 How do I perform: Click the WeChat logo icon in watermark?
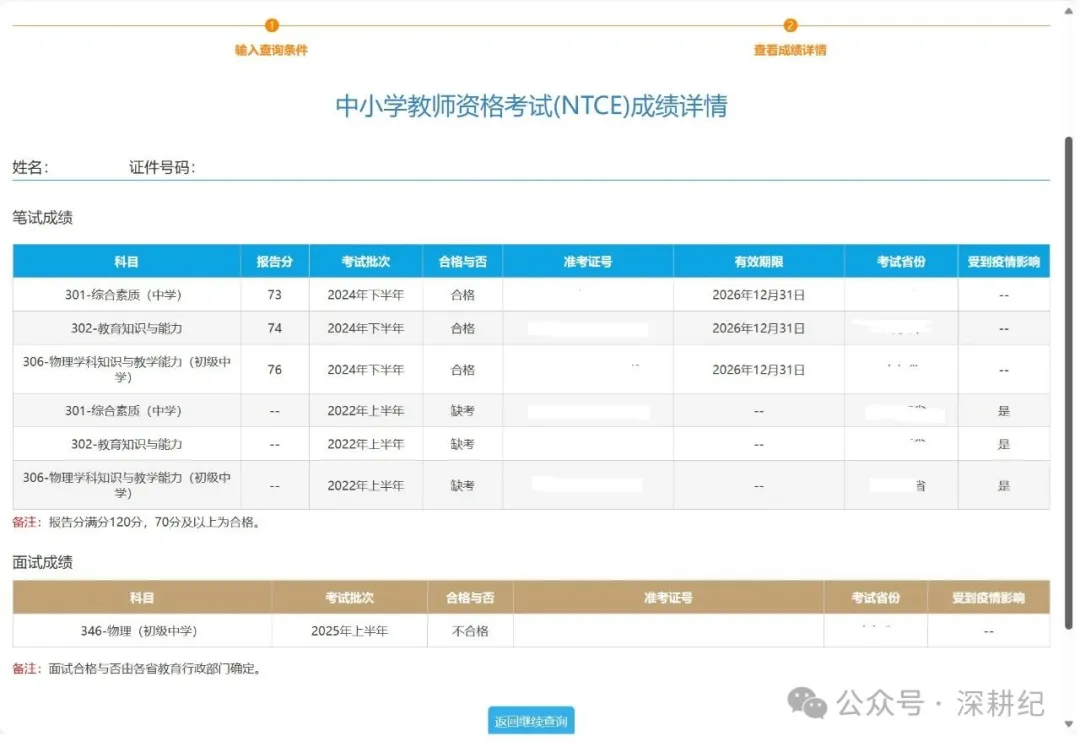pyautogui.click(x=807, y=702)
